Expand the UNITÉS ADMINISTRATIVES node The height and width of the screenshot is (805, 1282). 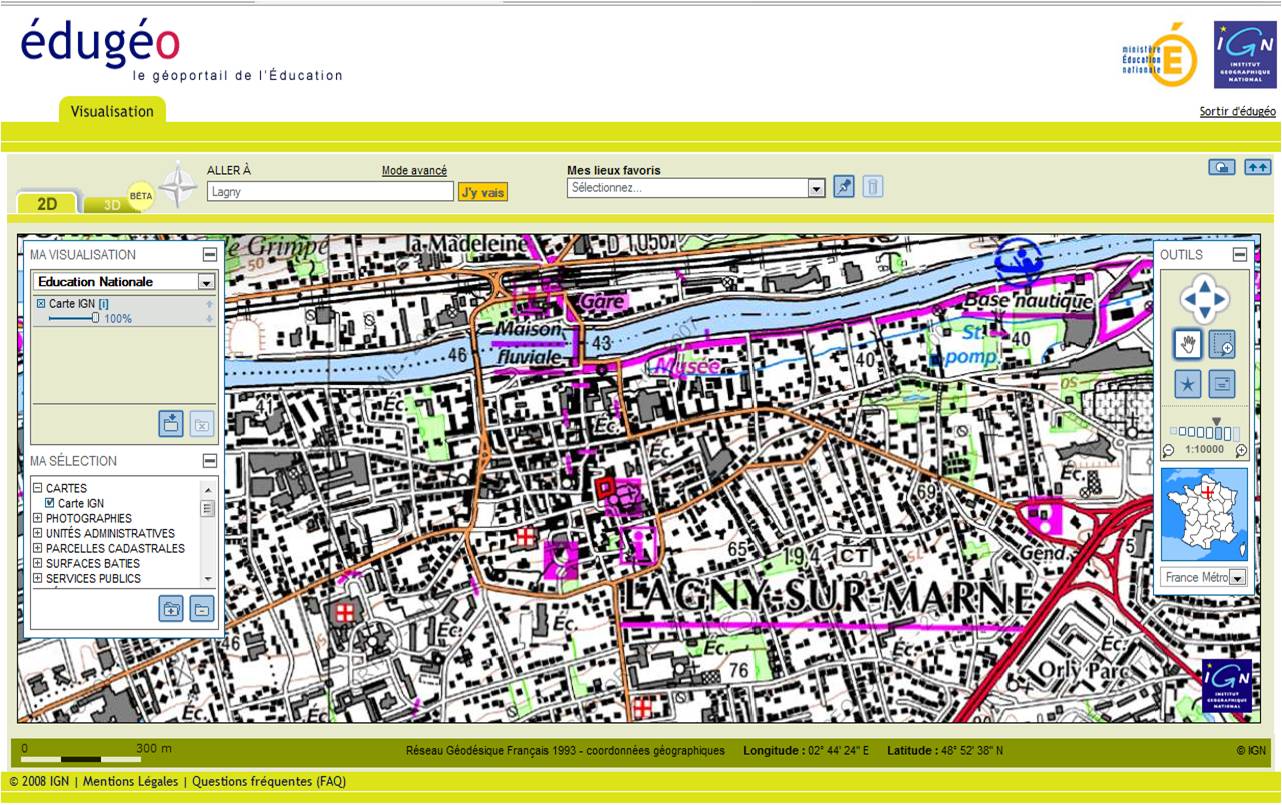(x=37, y=534)
